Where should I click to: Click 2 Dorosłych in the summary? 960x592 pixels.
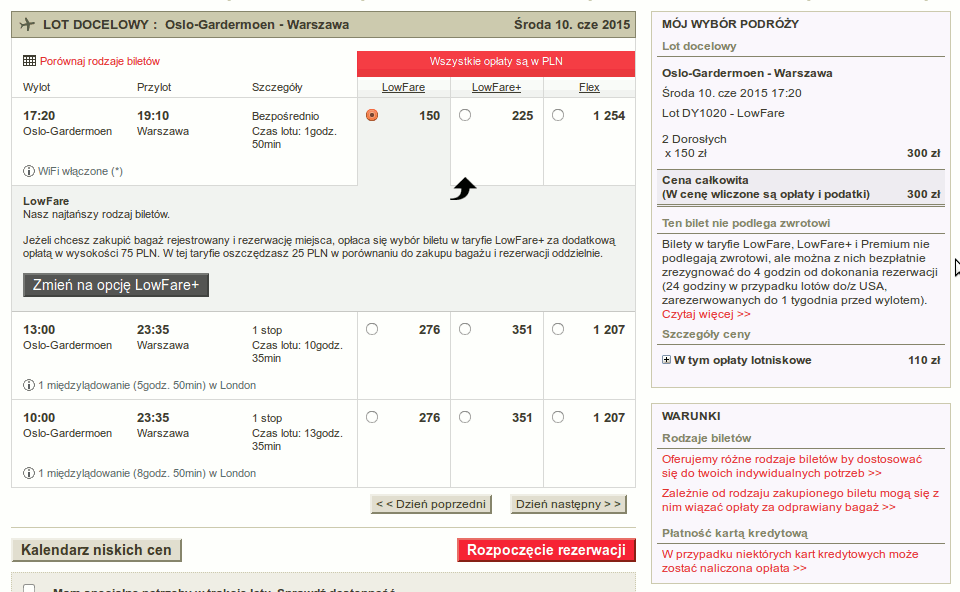[x=694, y=139]
